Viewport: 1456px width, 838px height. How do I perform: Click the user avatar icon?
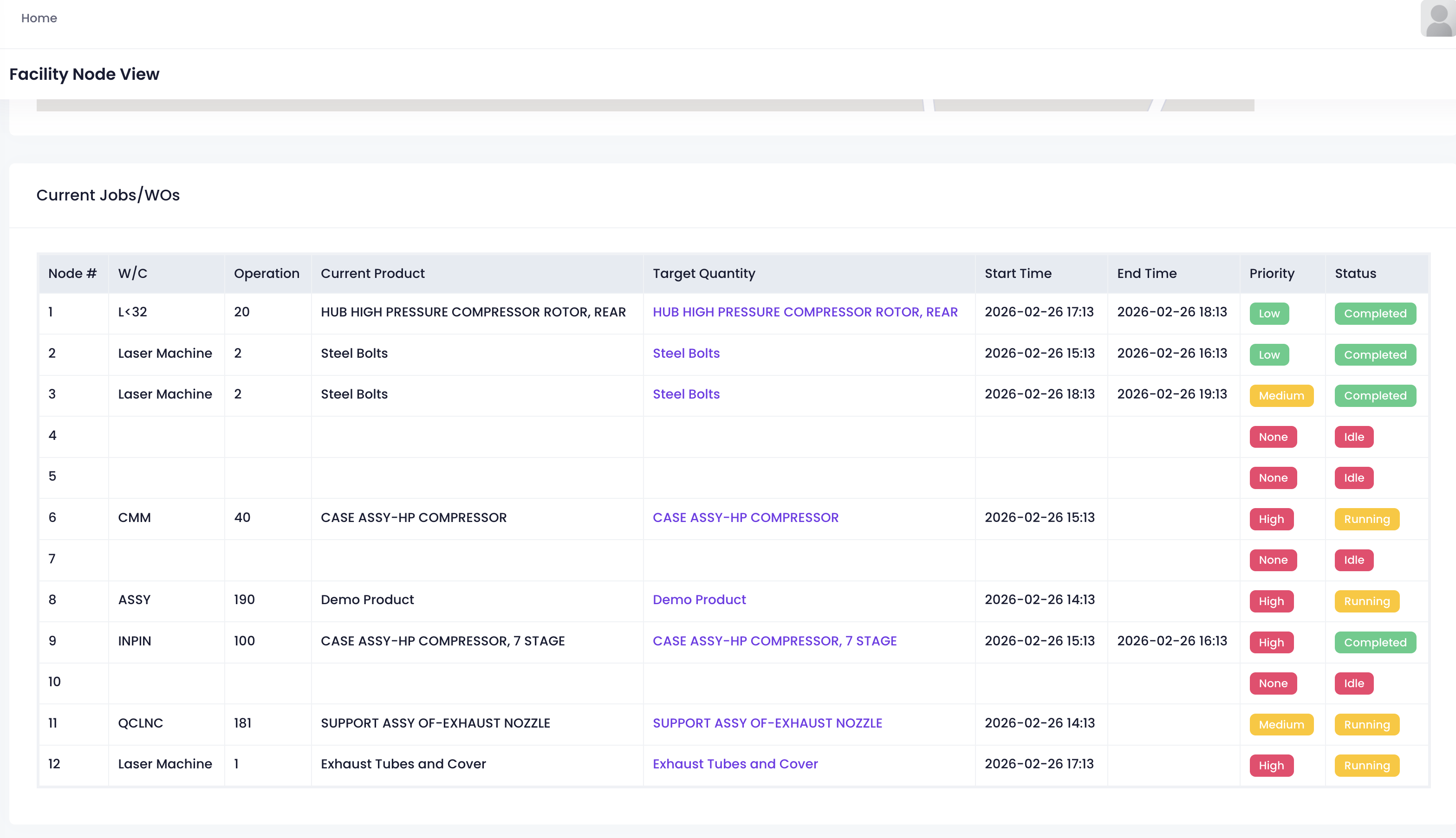pos(1437,19)
